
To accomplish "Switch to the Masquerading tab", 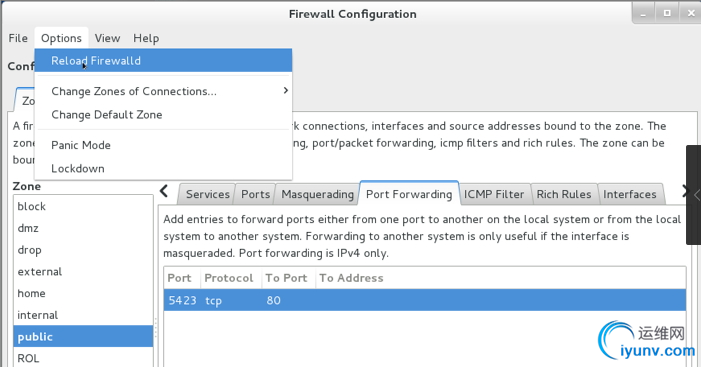I will coord(317,194).
